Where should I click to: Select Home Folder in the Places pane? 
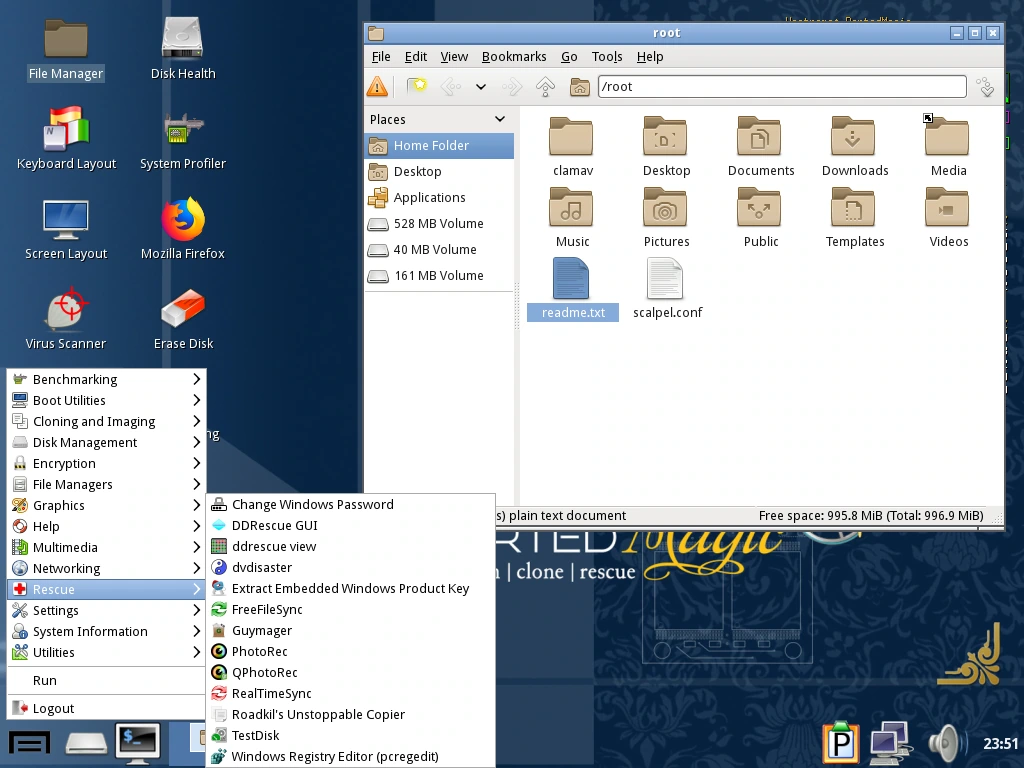(x=439, y=145)
